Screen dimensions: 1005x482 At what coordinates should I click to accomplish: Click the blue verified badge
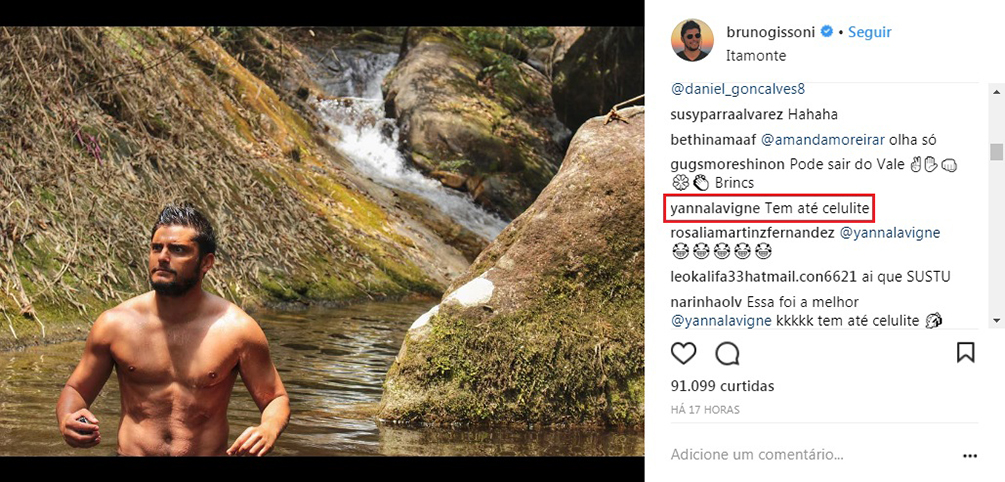(827, 32)
